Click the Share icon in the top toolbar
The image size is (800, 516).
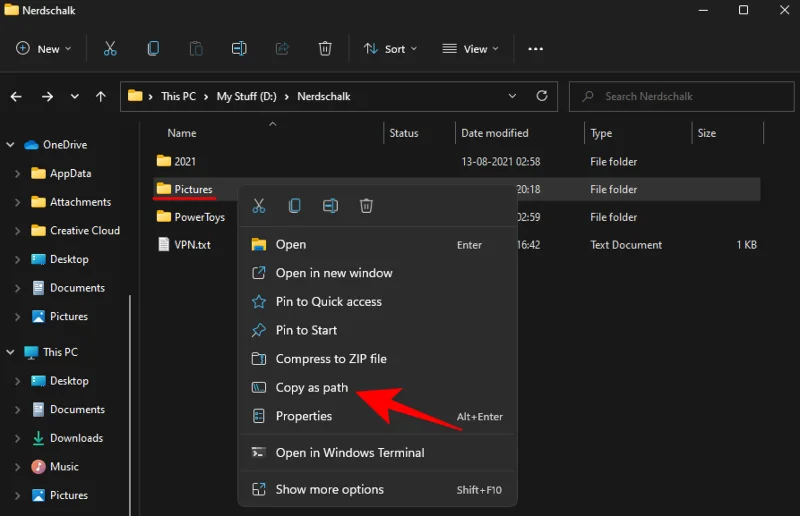[x=282, y=49]
